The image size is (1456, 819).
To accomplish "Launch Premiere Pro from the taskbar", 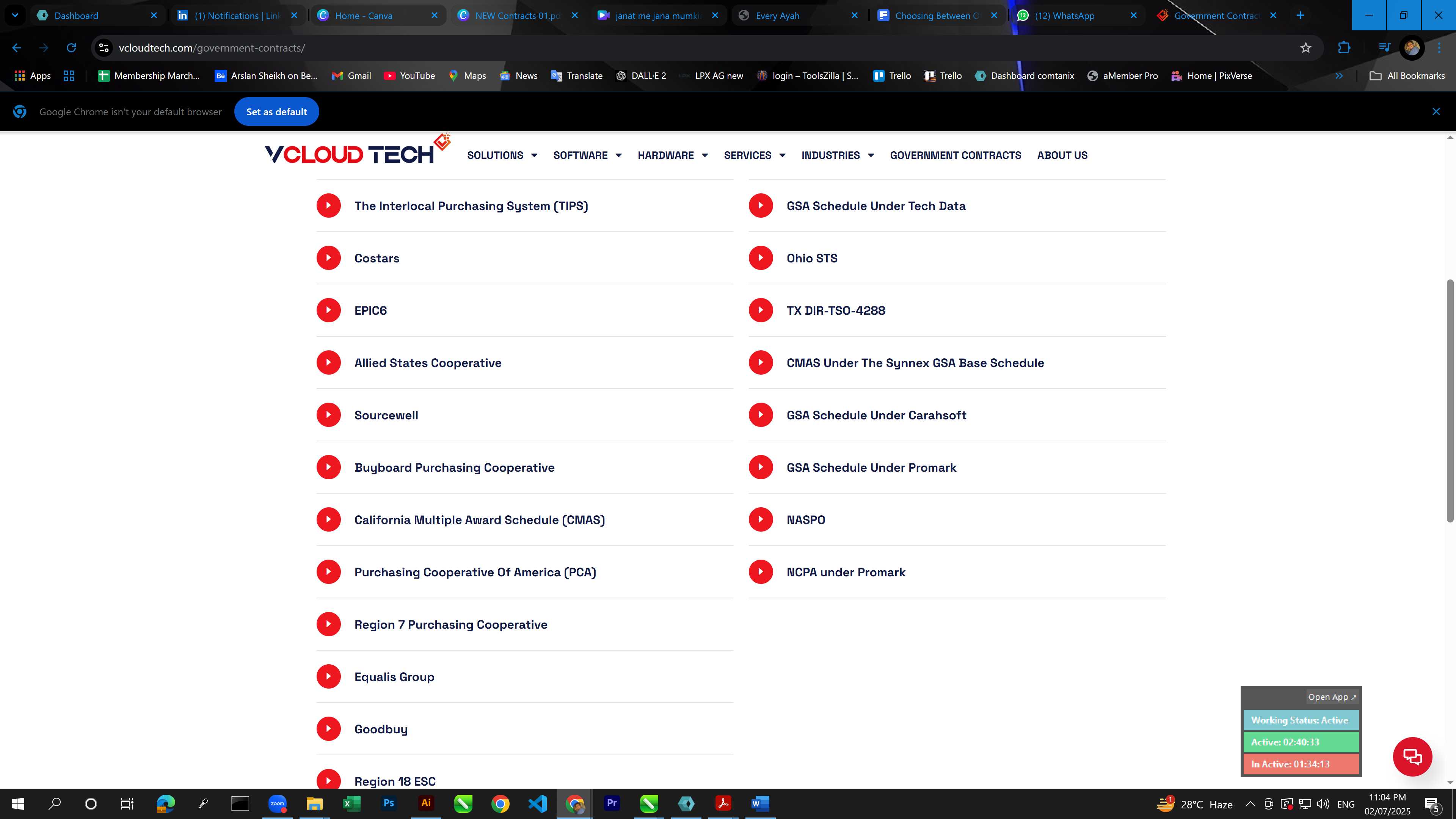I will point(612,803).
